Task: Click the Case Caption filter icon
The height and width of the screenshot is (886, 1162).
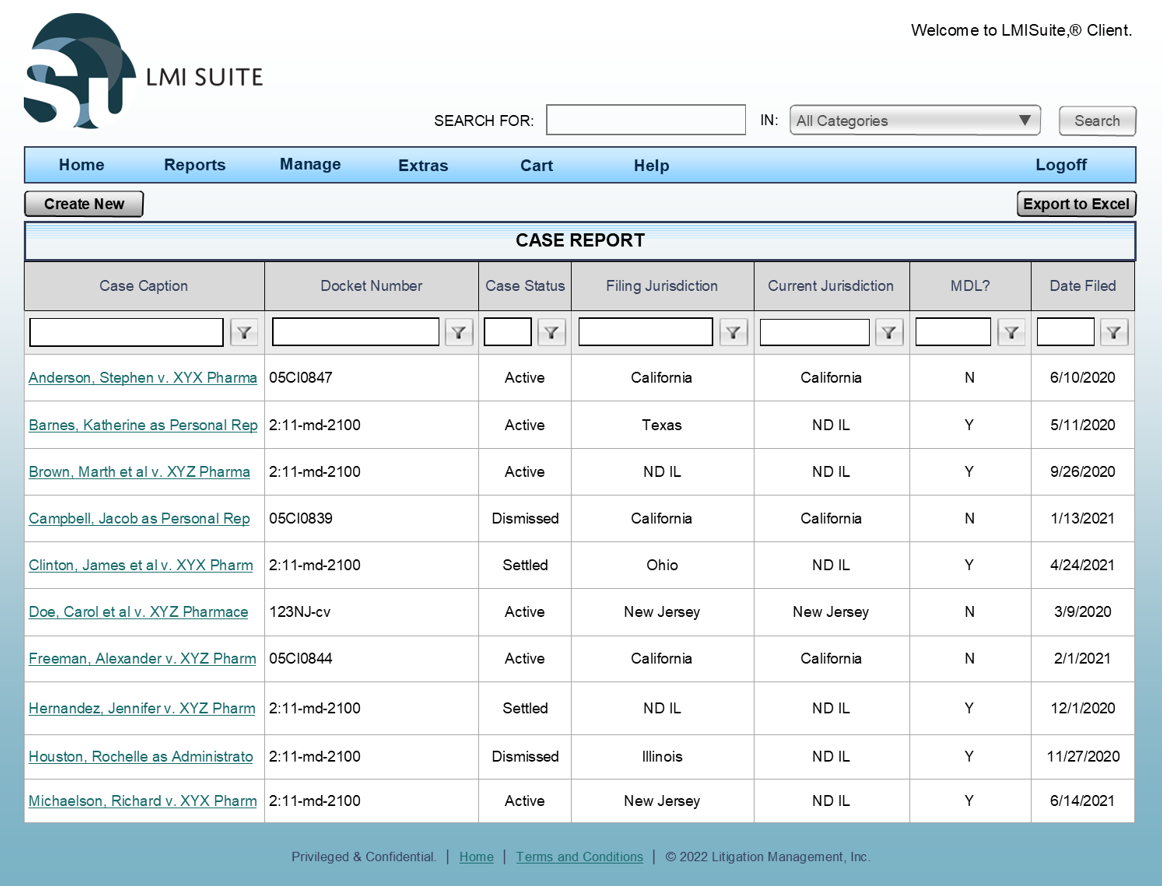Action: [244, 333]
